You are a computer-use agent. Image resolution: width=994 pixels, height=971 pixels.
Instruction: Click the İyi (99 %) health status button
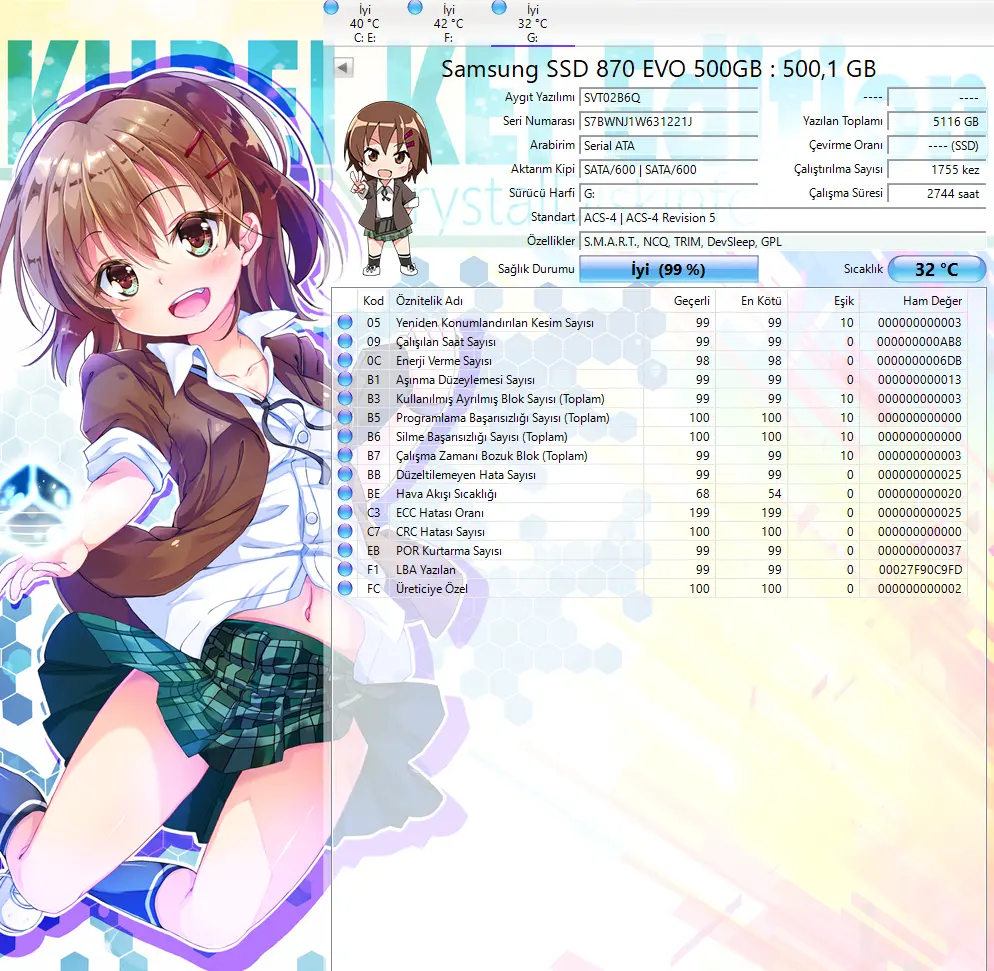[669, 269]
